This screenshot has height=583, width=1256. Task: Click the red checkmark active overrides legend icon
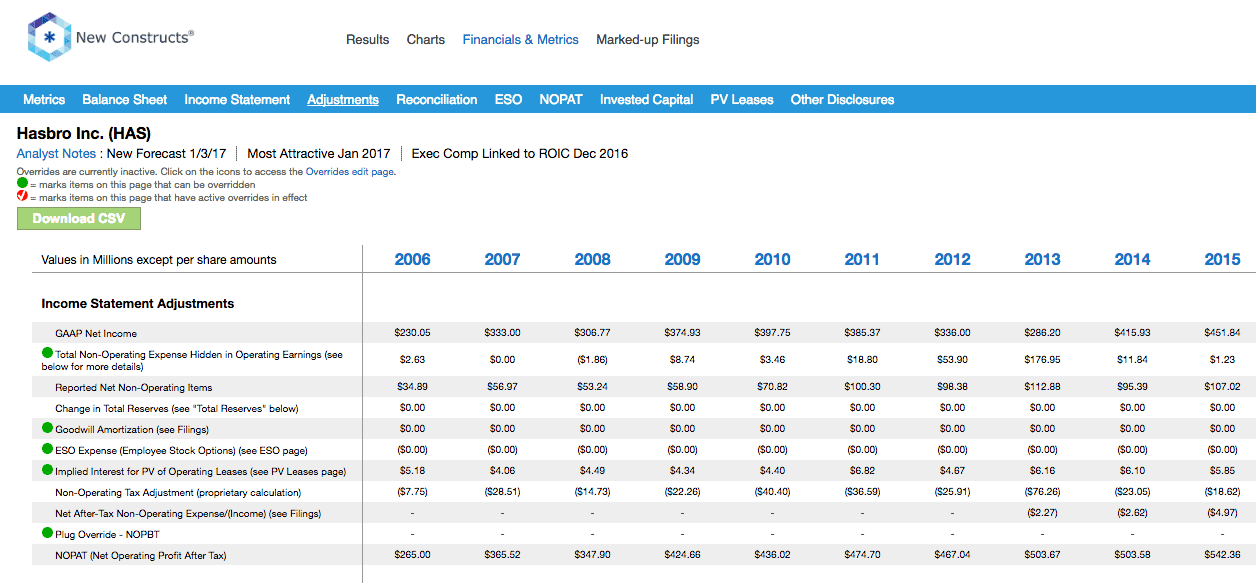tap(22, 197)
